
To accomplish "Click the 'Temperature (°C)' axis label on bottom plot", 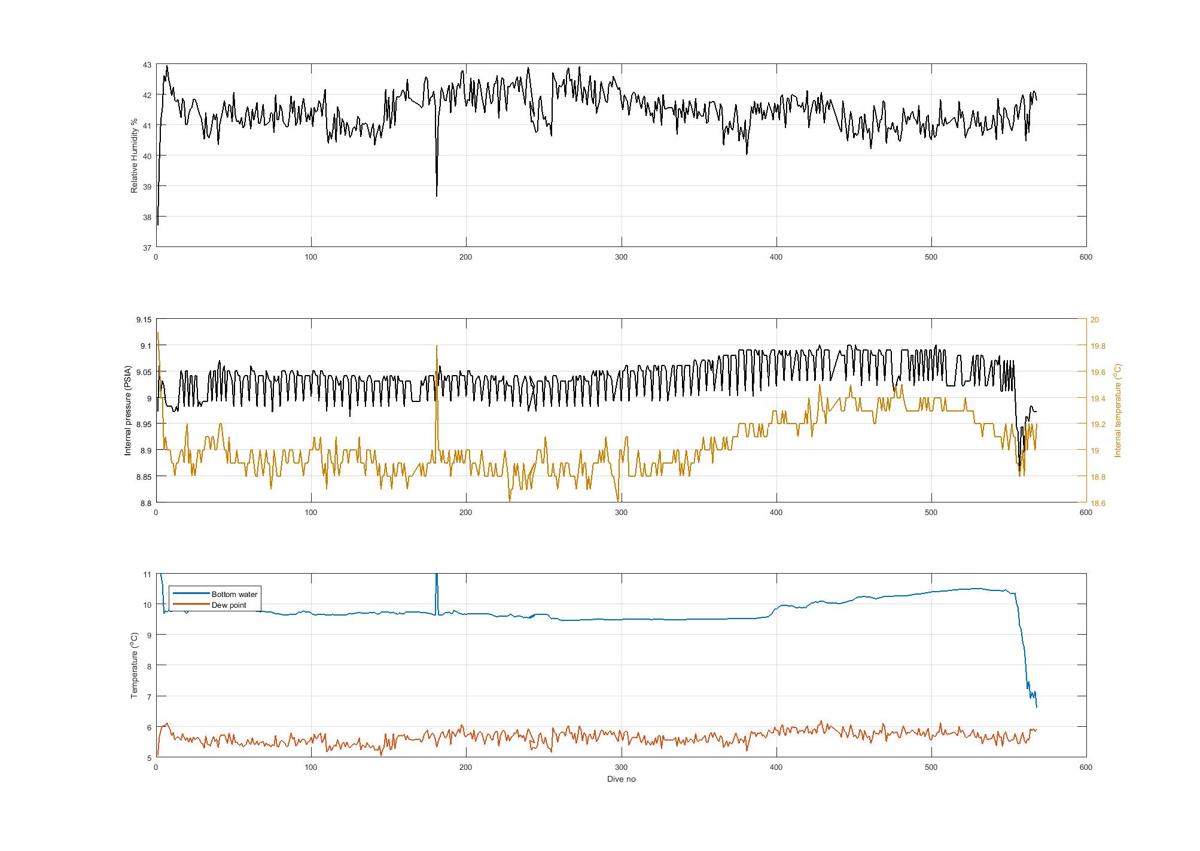I will pos(133,665).
